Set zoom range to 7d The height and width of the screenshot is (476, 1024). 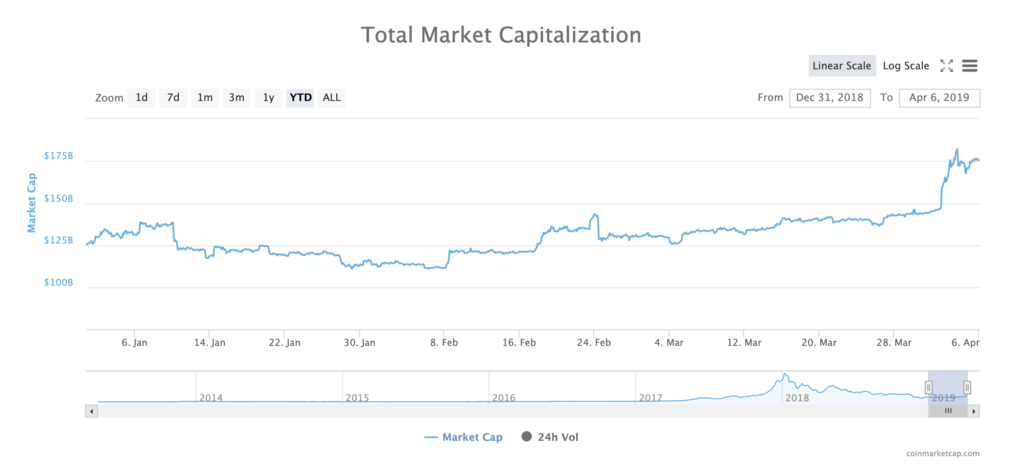pyautogui.click(x=173, y=98)
